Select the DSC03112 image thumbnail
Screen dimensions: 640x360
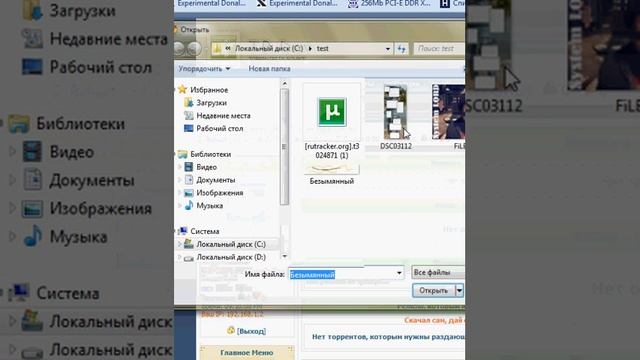click(x=395, y=112)
